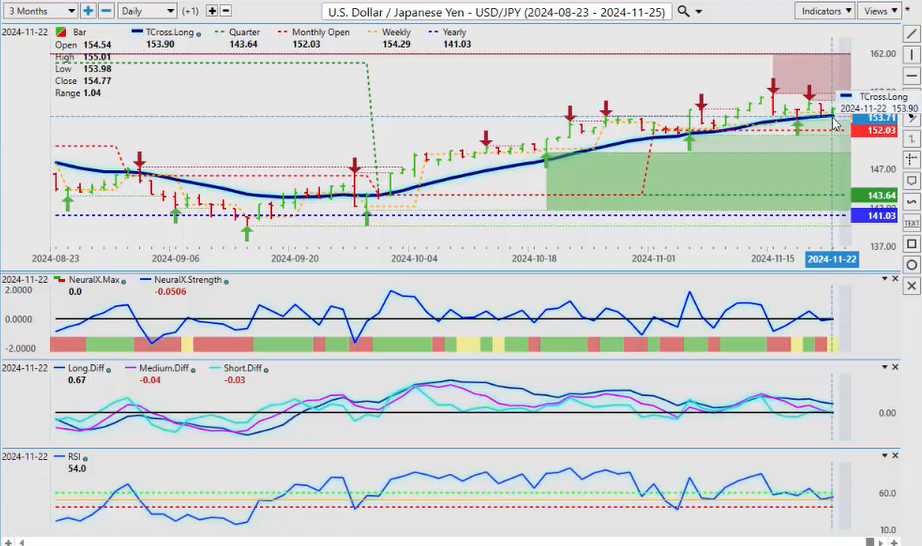This screenshot has width=922, height=546.
Task: Open the Indicators menu
Action: pyautogui.click(x=826, y=11)
